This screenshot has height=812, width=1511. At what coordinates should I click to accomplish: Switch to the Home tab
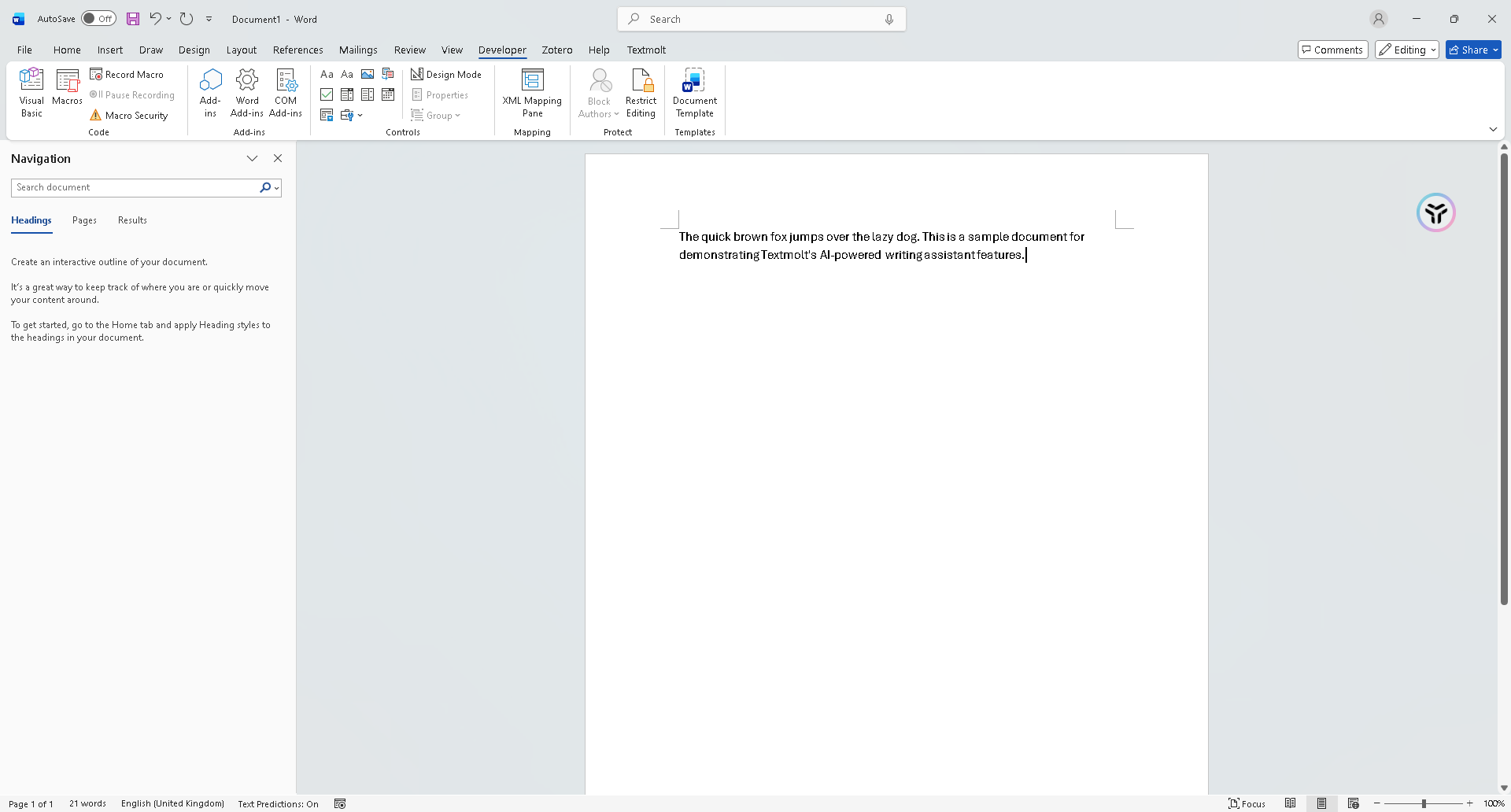click(67, 50)
